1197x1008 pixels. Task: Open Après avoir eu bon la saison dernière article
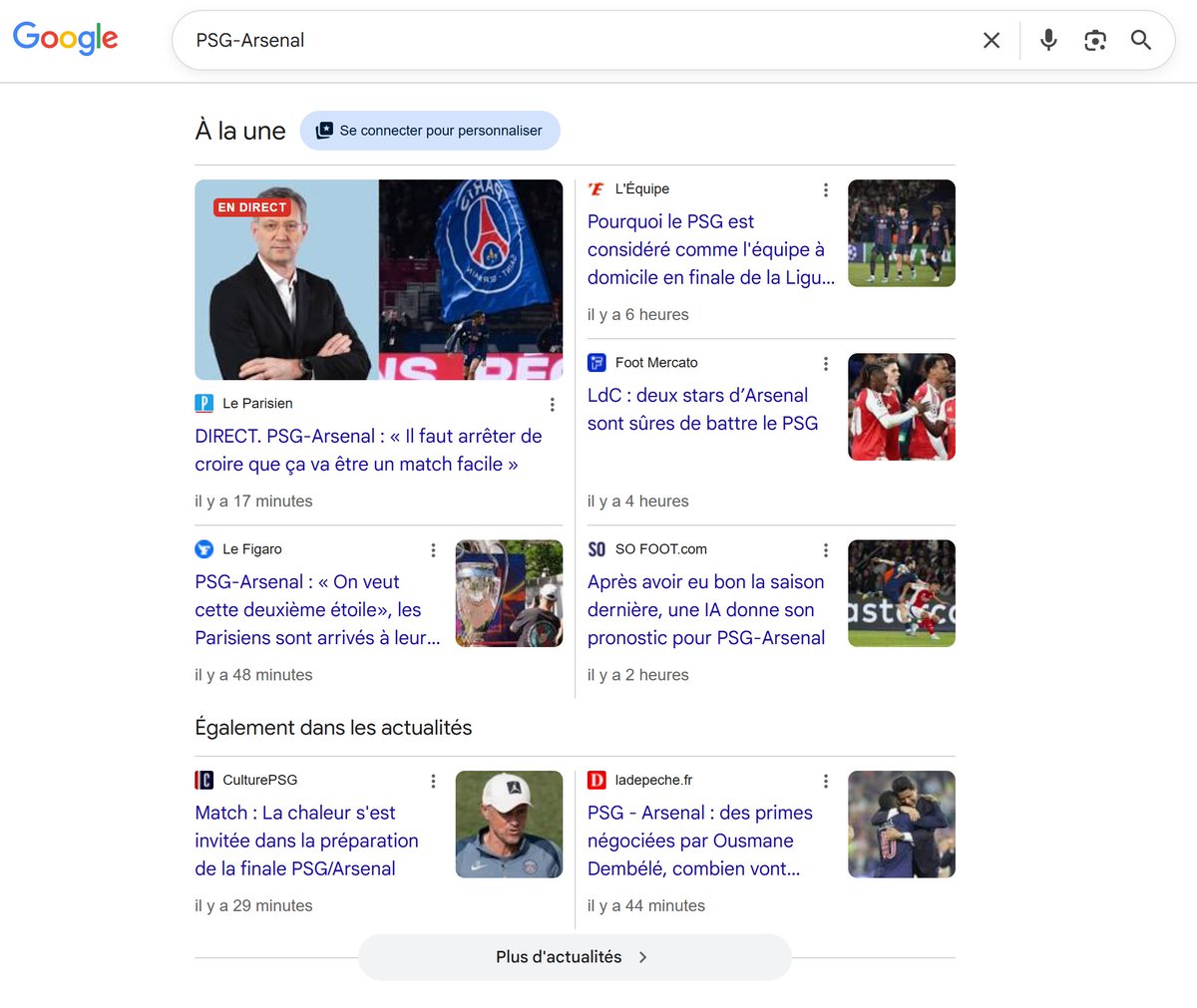click(x=706, y=609)
